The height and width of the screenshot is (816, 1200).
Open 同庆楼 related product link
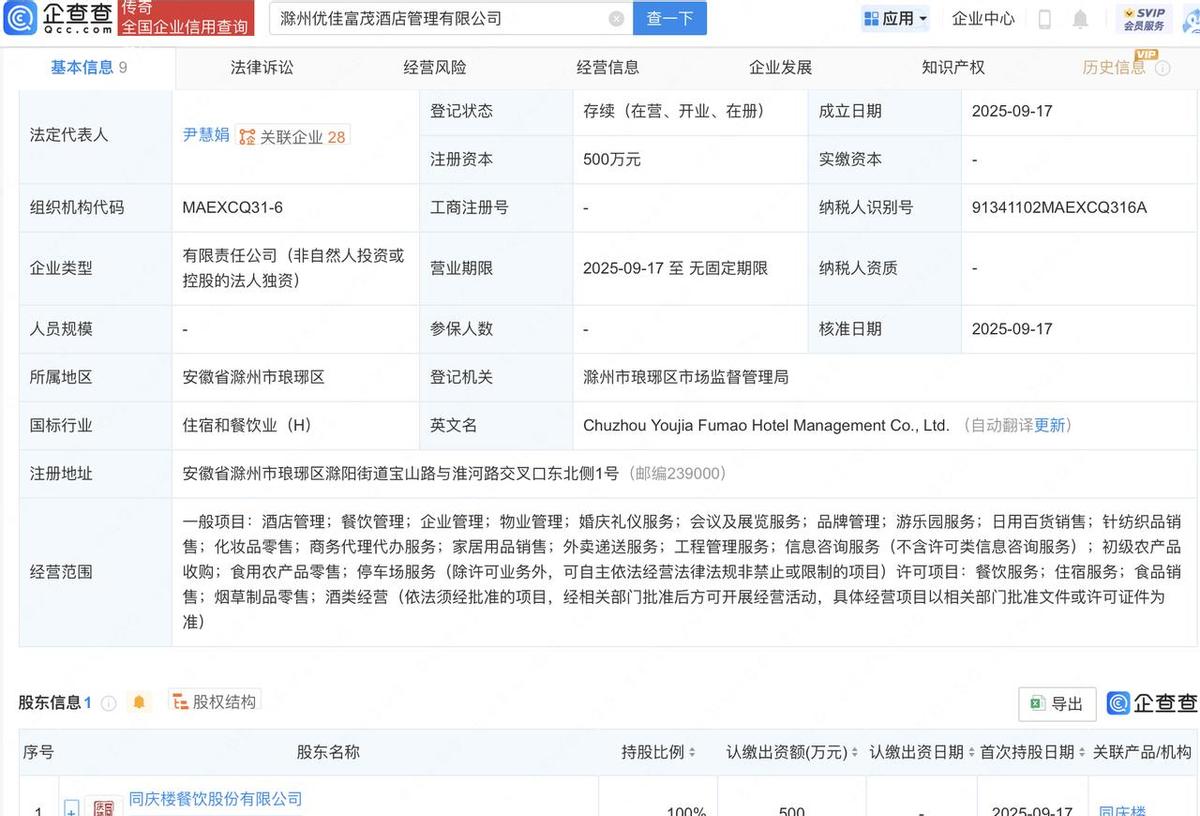[1122, 811]
